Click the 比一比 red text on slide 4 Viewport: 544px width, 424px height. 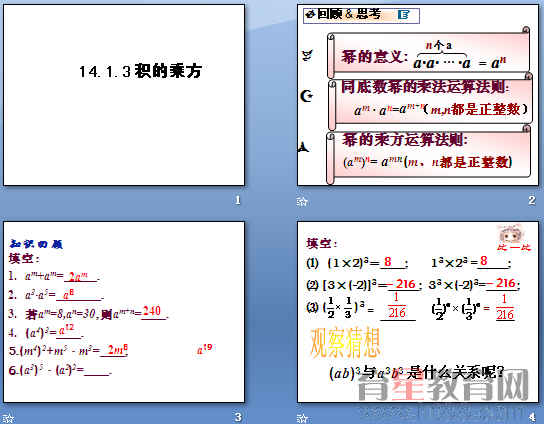514,247
